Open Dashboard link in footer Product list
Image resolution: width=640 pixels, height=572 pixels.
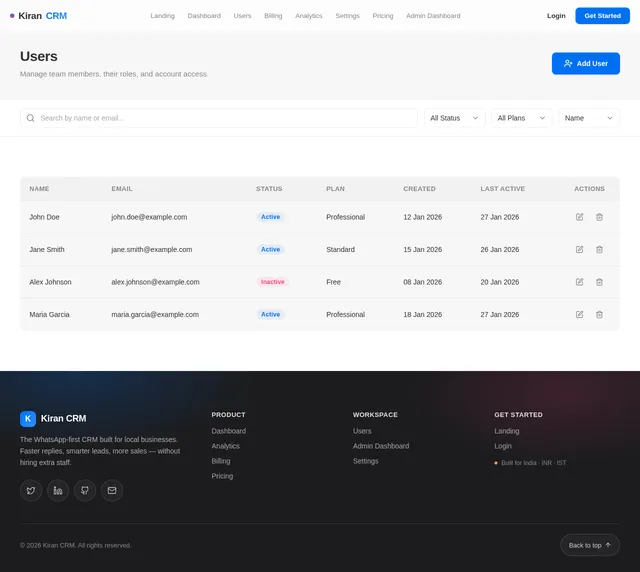[x=229, y=431]
